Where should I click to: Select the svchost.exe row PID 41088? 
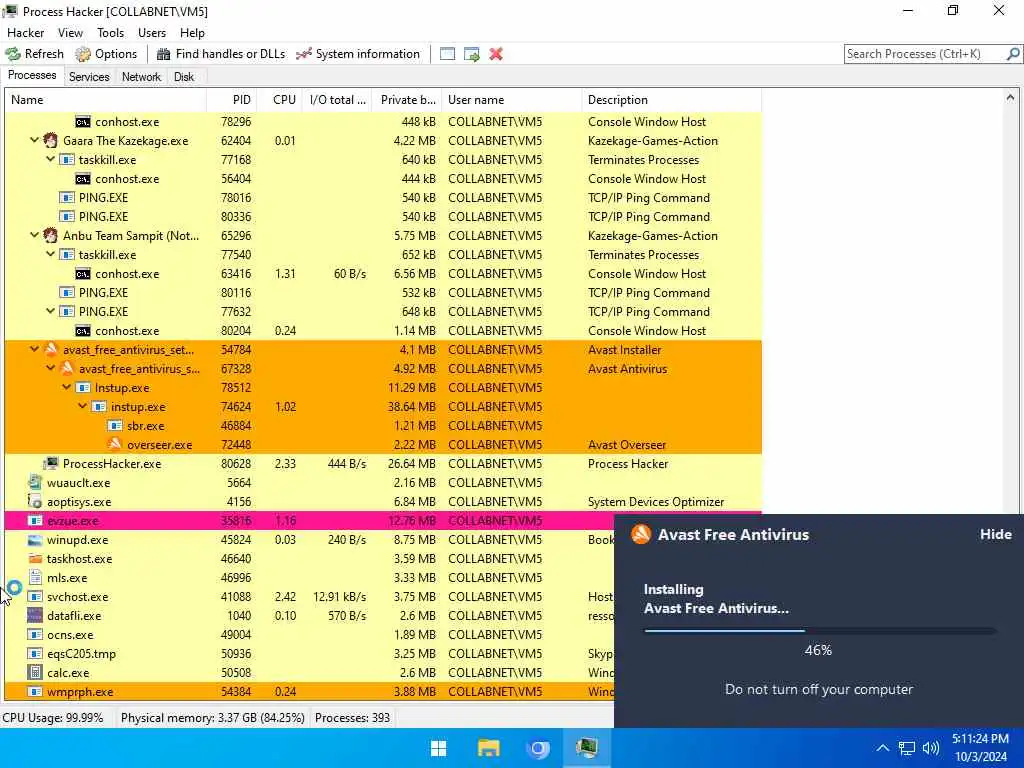[x=309, y=597]
